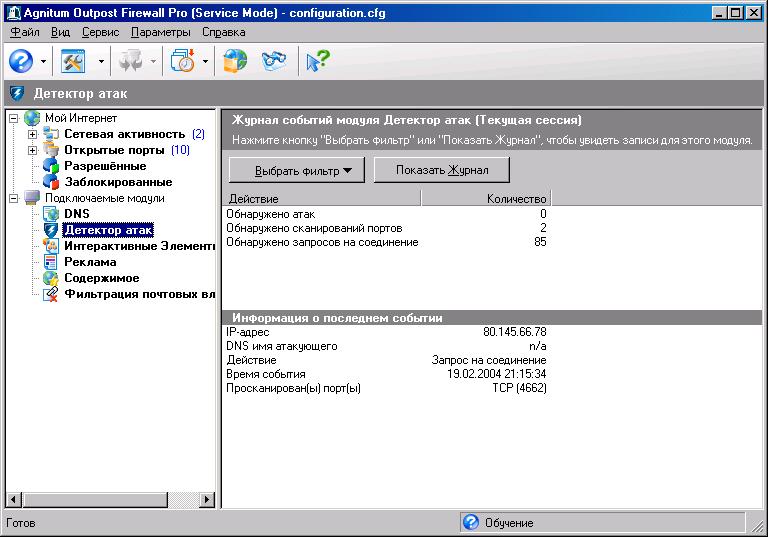
Task: Select the Обнаружено атак row
Action: click(x=386, y=214)
